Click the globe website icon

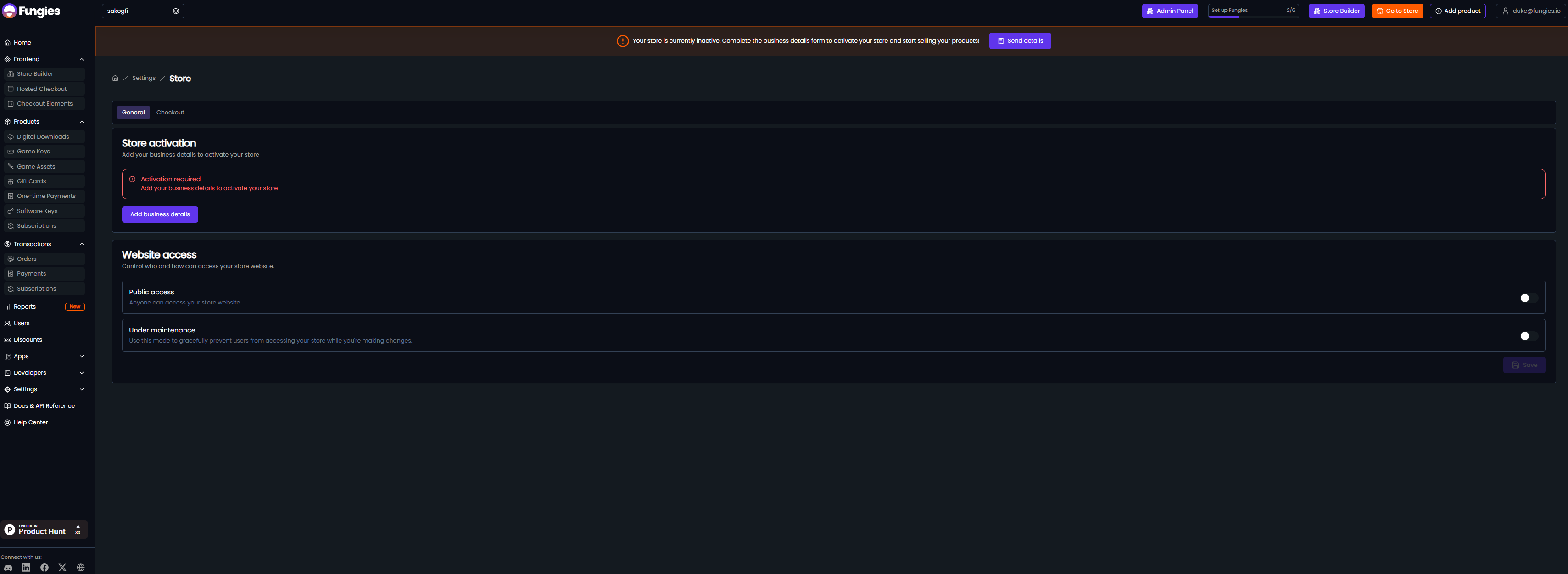(80, 567)
